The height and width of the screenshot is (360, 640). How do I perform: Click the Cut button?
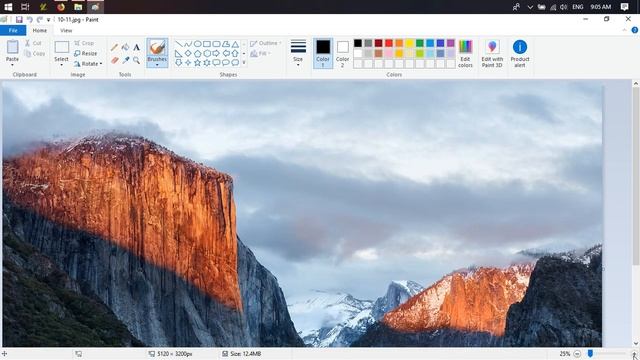[33, 43]
